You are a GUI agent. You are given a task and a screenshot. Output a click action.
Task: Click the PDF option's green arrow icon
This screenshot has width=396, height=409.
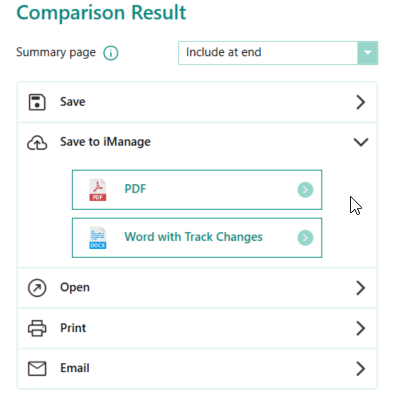[x=305, y=190]
